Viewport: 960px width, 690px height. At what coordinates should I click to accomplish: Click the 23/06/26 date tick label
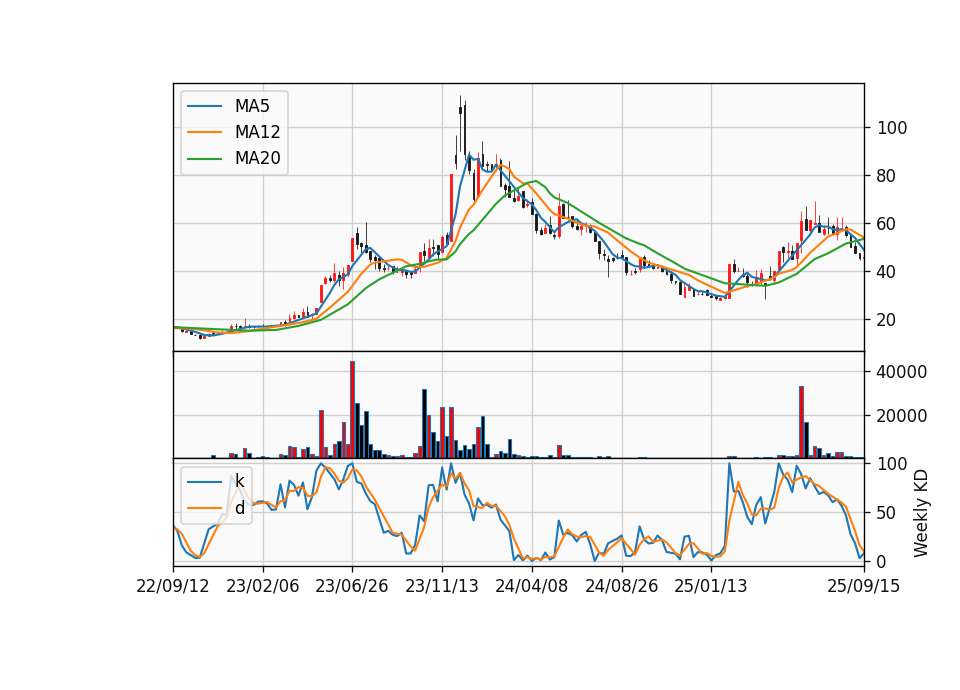(352, 586)
